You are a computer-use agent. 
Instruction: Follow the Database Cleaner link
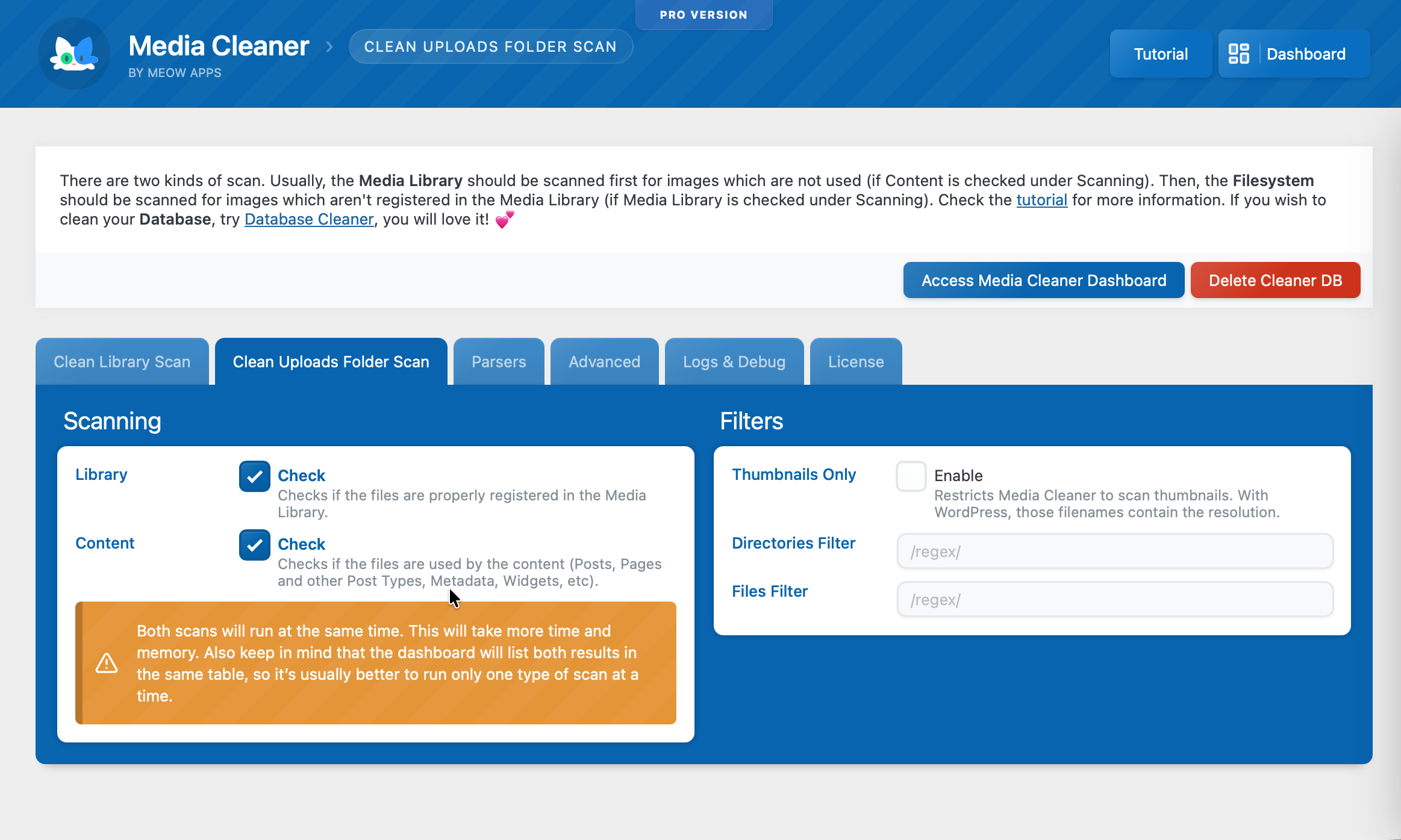coord(309,219)
